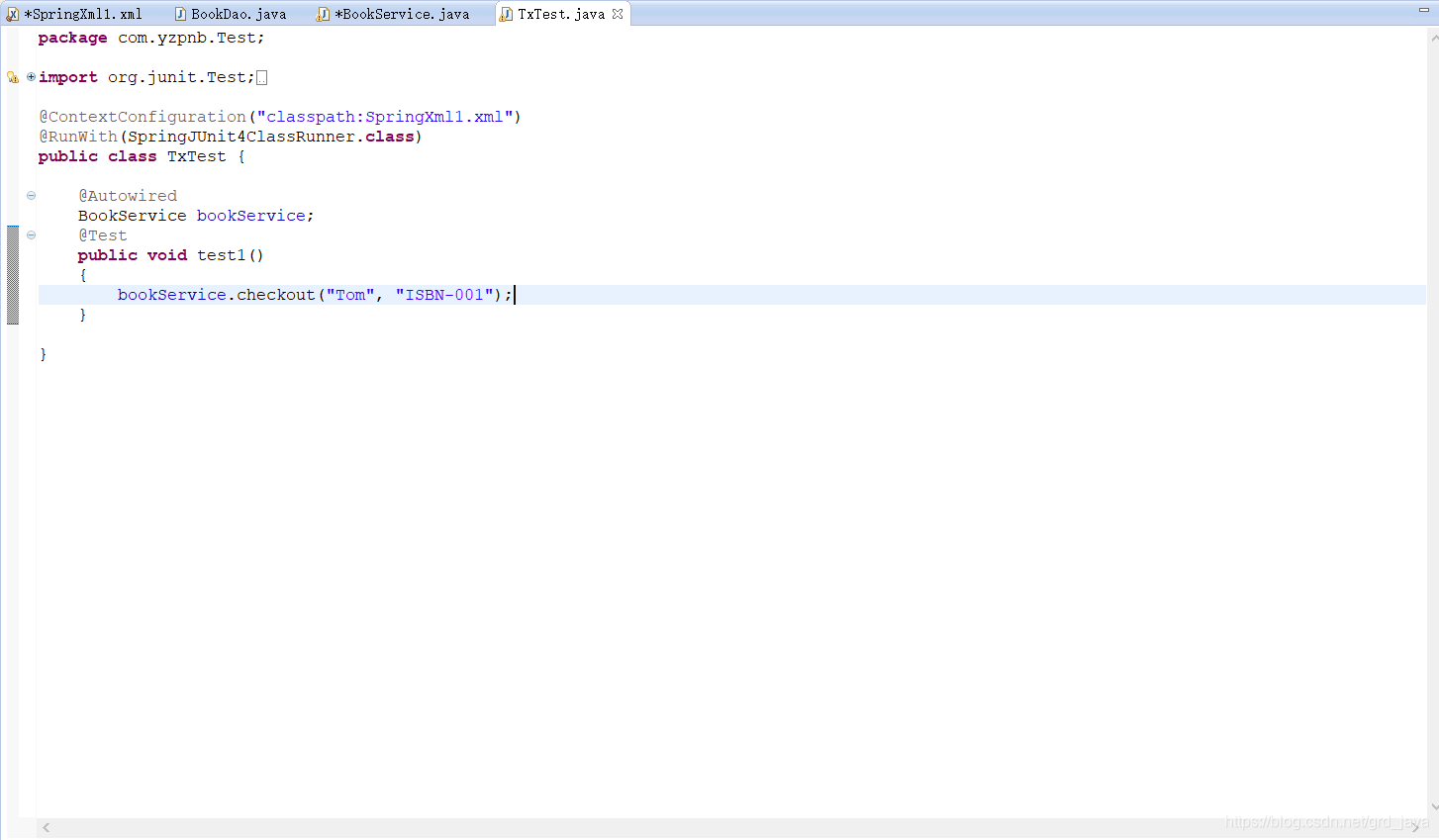Click the Java file icon on TxTest.java tab
The image size is (1439, 840).
(506, 14)
